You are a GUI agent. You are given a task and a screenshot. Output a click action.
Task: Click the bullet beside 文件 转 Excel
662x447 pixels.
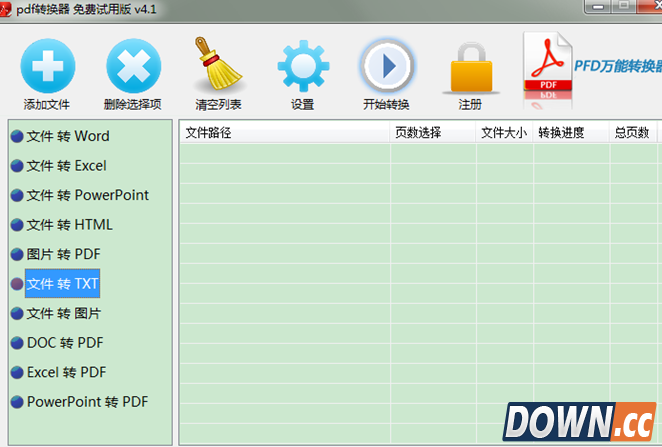[x=17, y=166]
